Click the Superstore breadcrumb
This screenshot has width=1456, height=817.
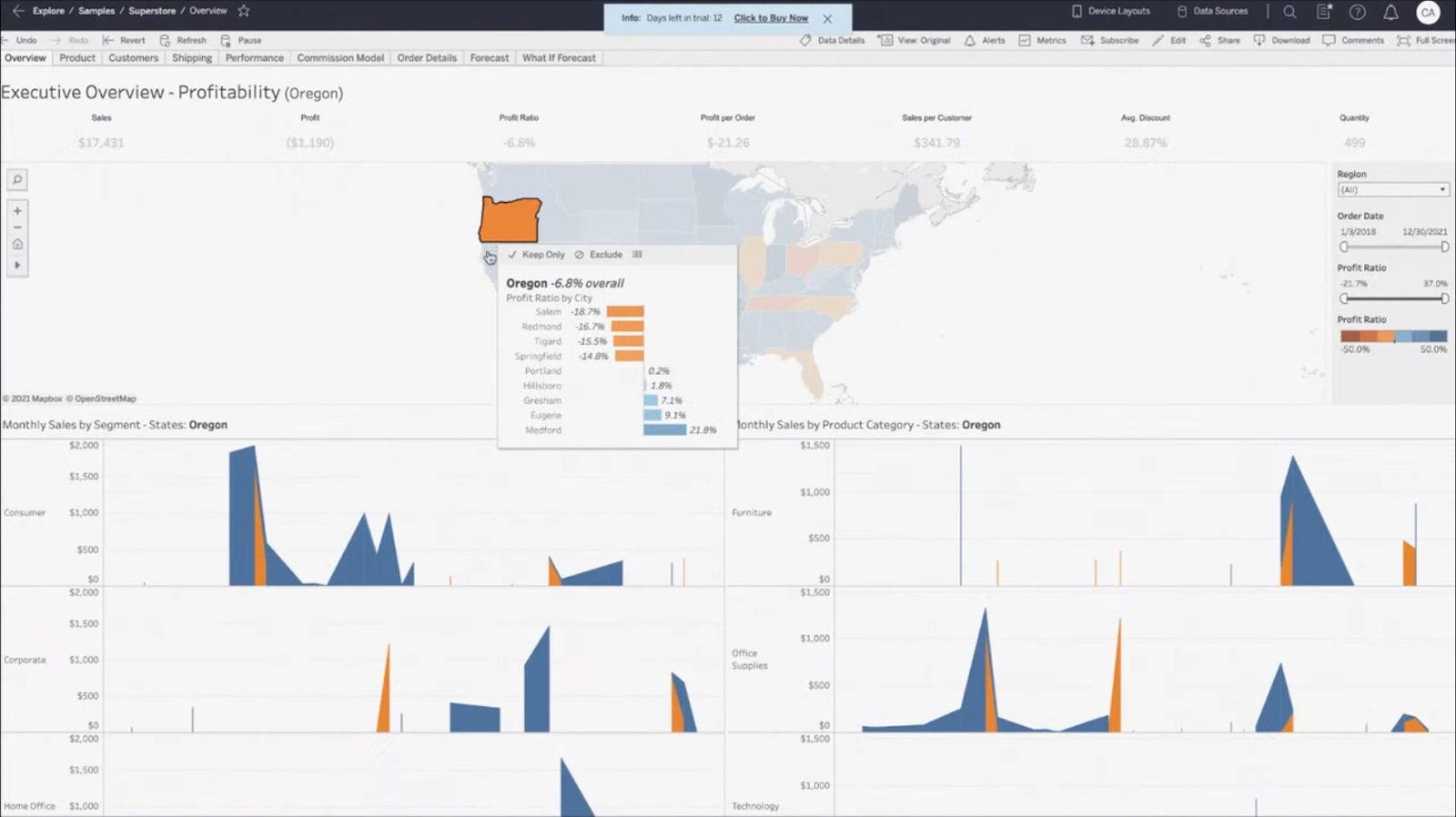click(x=152, y=11)
